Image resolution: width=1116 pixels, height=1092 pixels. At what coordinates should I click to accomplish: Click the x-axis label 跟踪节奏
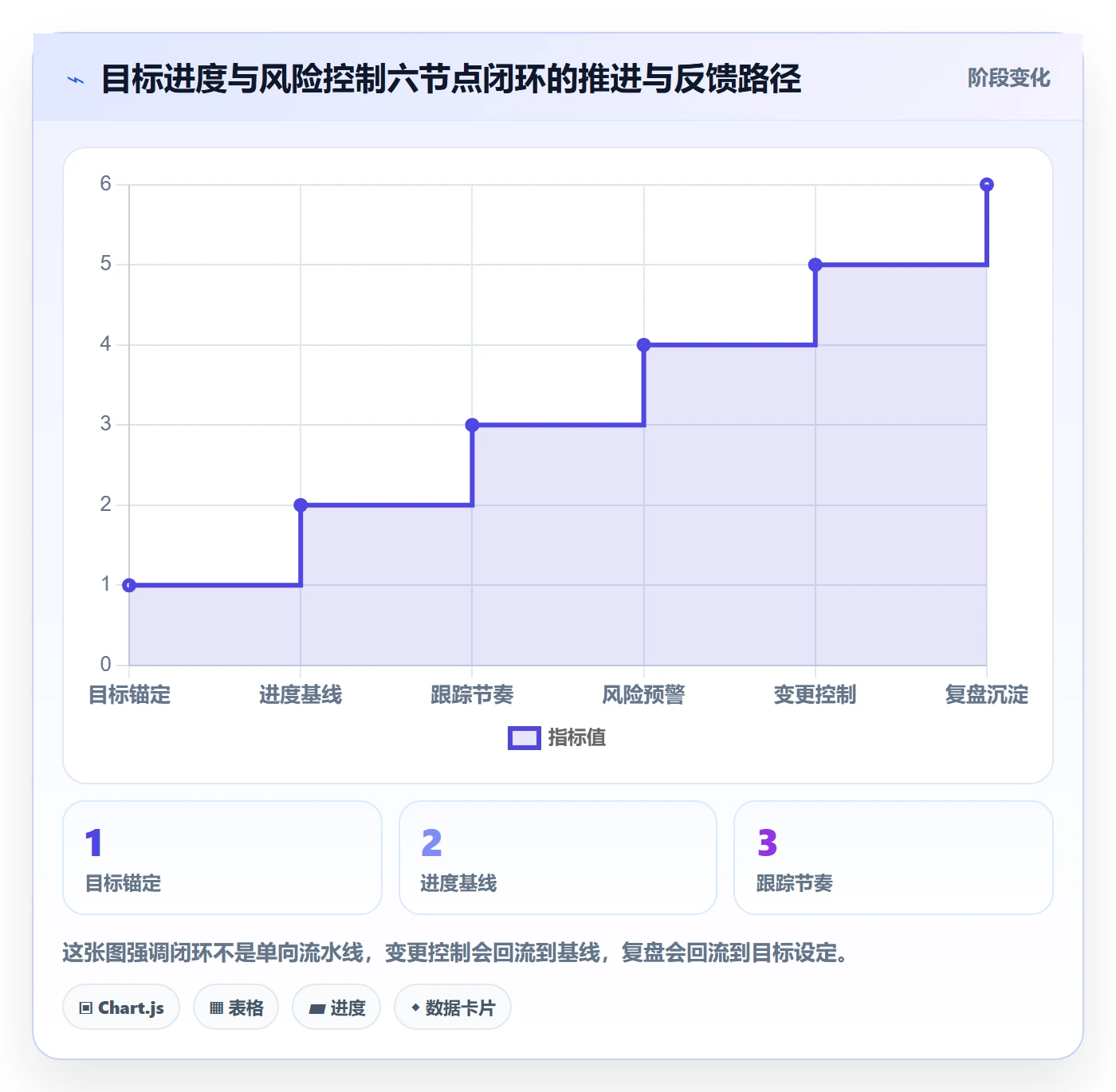click(x=472, y=695)
